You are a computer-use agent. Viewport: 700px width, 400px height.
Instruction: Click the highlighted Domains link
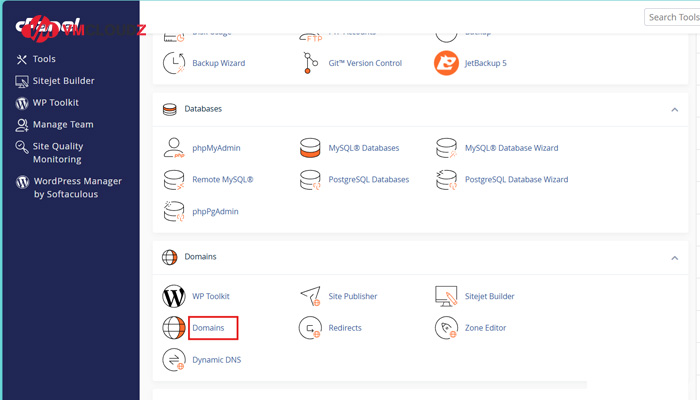[x=208, y=328]
